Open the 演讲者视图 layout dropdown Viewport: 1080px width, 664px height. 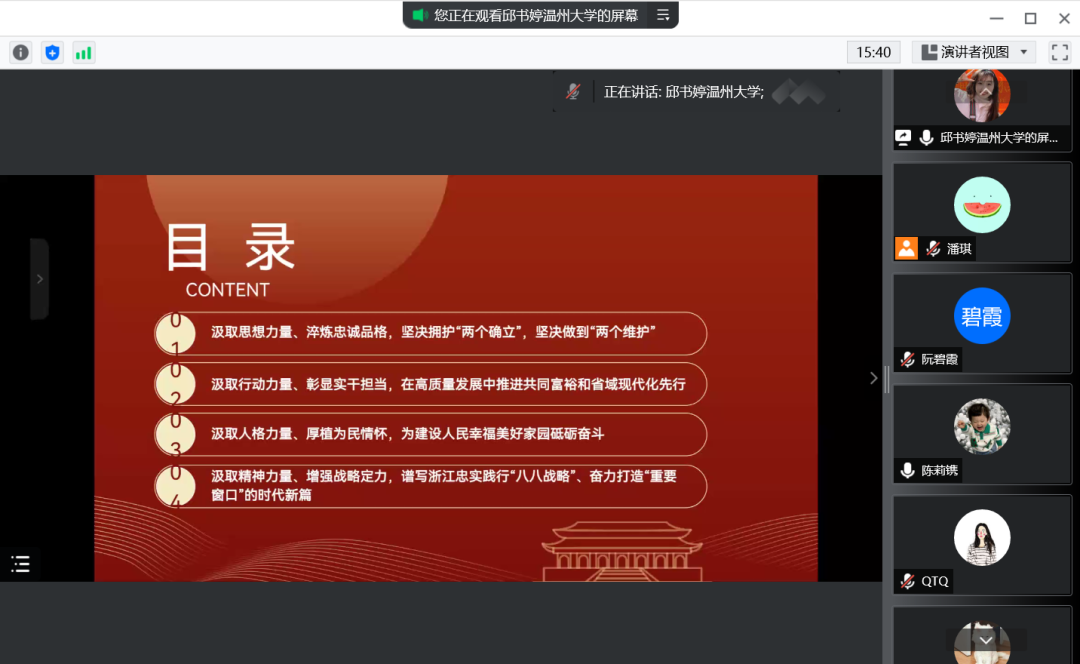pyautogui.click(x=975, y=52)
